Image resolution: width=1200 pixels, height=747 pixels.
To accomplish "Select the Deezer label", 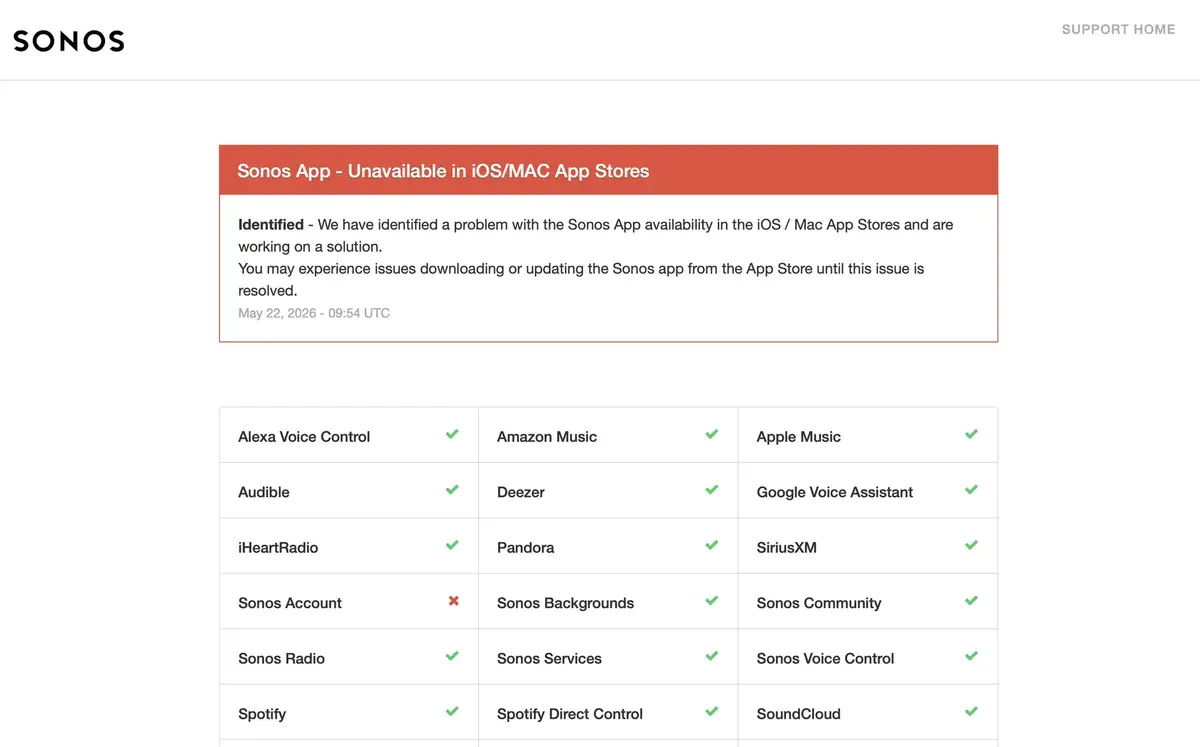I will tap(521, 492).
